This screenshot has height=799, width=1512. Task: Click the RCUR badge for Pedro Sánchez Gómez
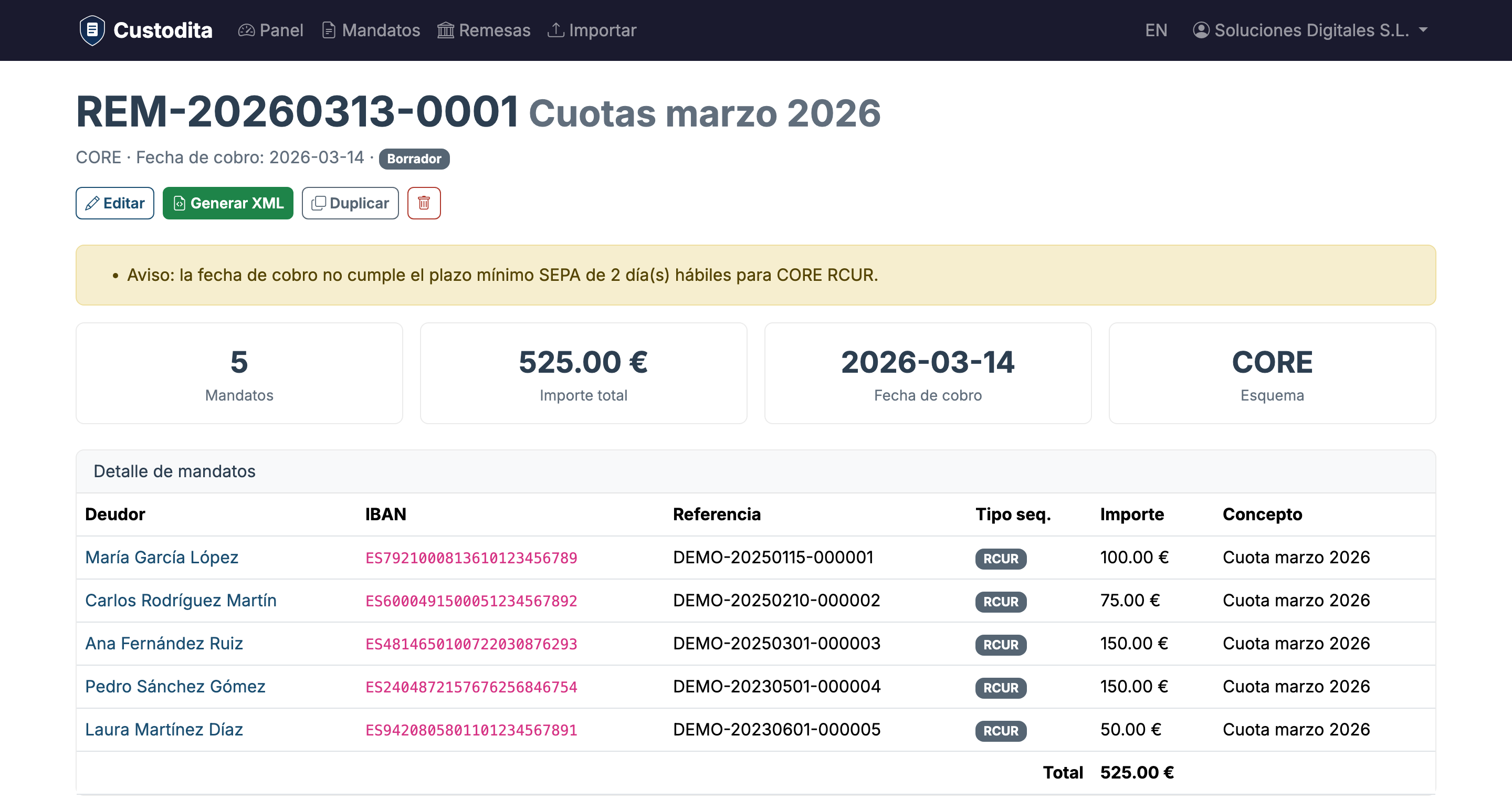(1001, 688)
